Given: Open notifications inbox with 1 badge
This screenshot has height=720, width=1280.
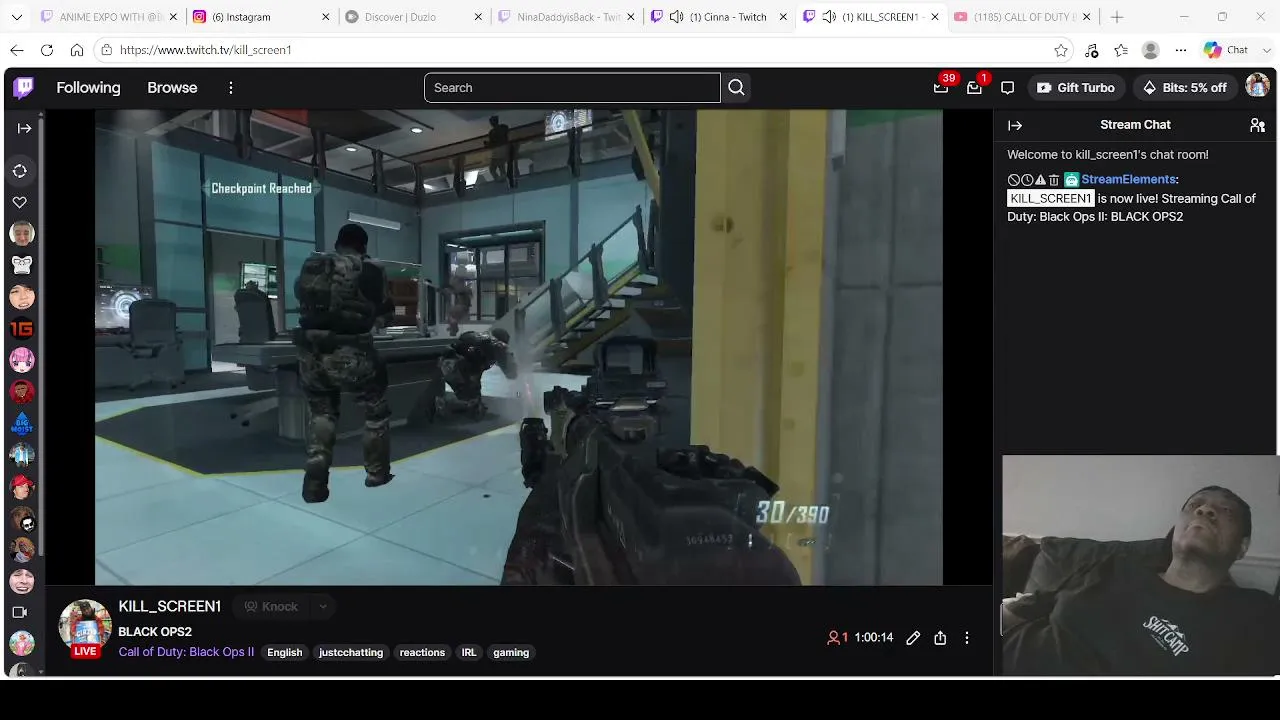Looking at the screenshot, I should (x=974, y=88).
